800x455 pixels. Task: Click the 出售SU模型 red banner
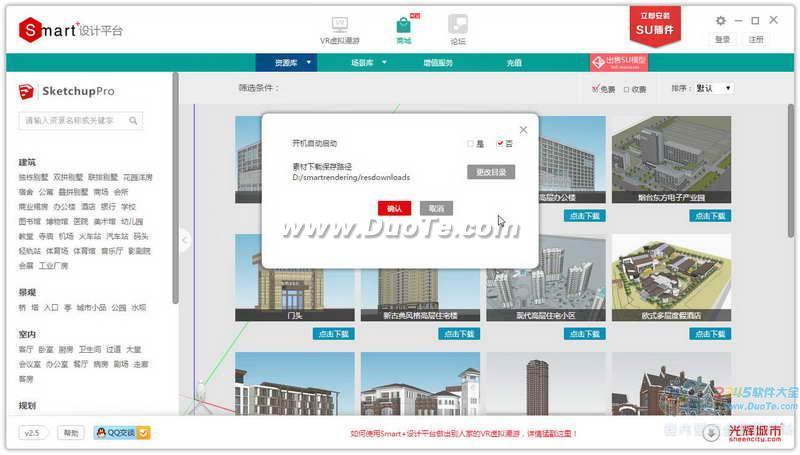tap(619, 62)
